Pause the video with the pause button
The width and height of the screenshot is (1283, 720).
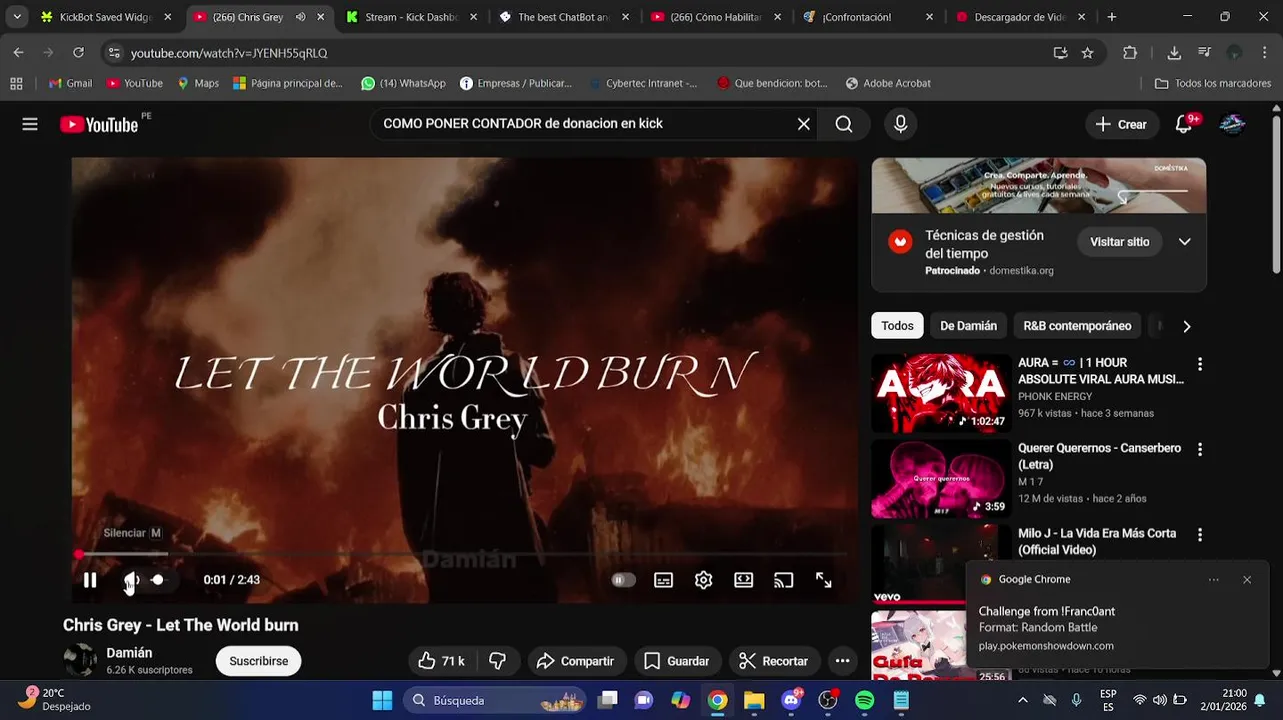[x=90, y=580]
